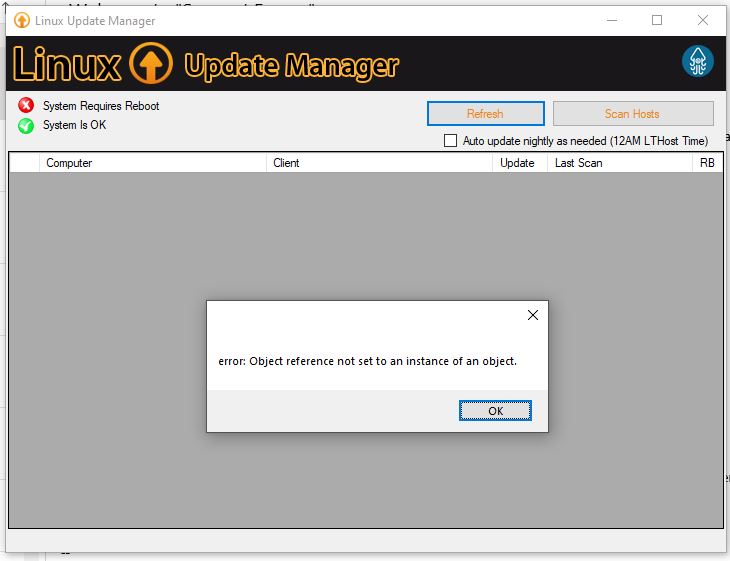
Task: Sort by the Client column header
Action: 380,163
